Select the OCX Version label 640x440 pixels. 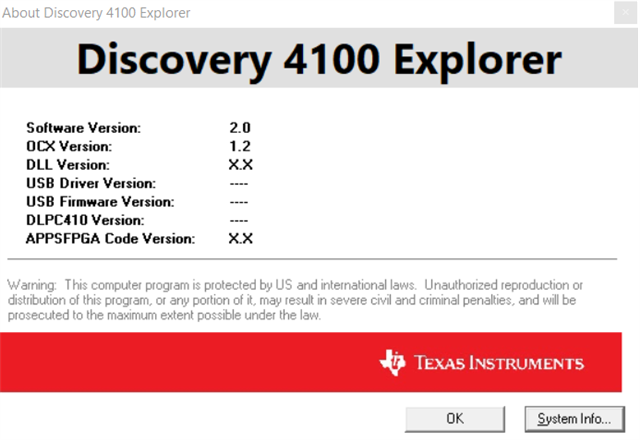coord(69,146)
